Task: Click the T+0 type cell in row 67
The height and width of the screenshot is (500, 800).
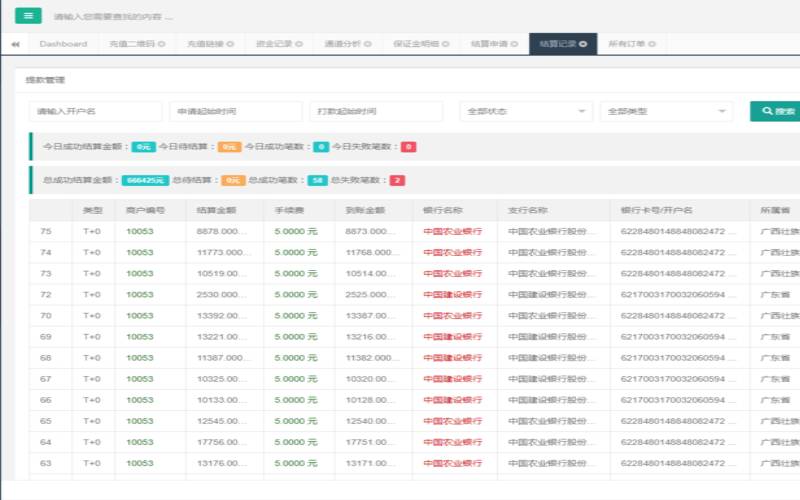Action: tap(92, 379)
